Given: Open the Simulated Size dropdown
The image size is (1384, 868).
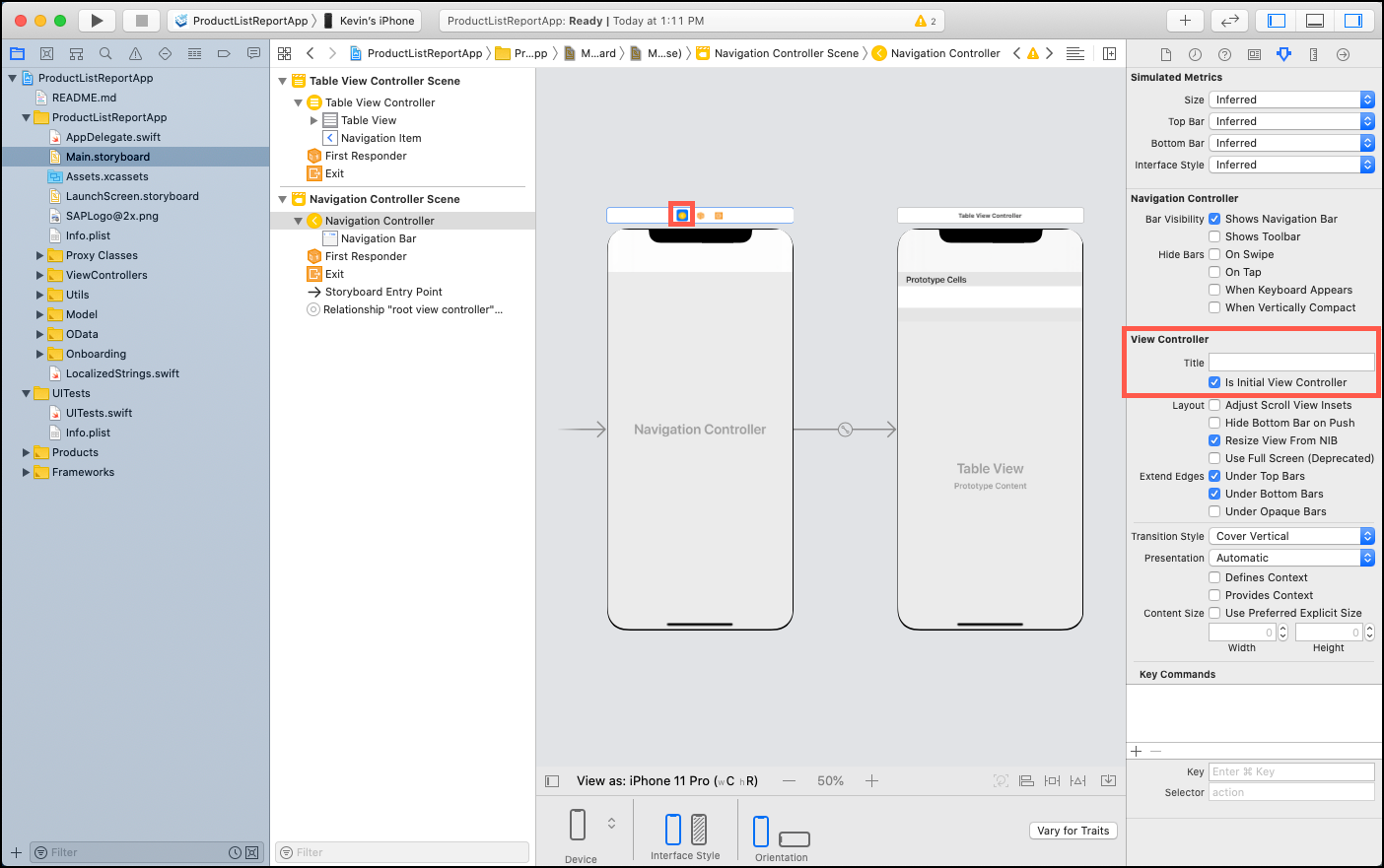Looking at the screenshot, I should (1291, 100).
